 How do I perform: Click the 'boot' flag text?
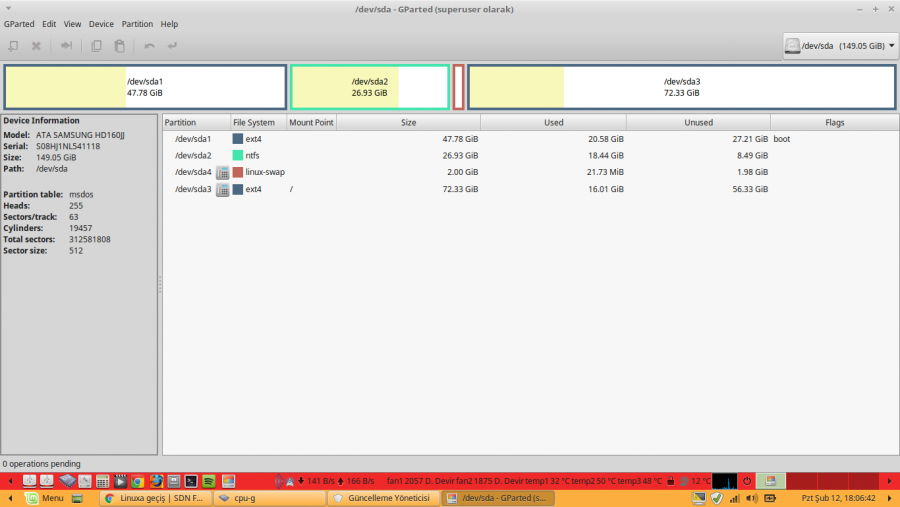pos(782,139)
